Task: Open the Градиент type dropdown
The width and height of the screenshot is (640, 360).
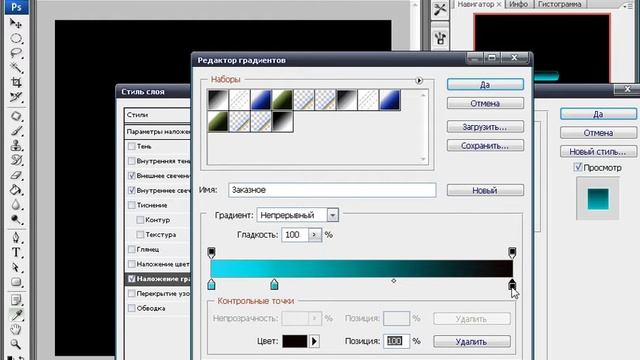Action: tap(333, 215)
